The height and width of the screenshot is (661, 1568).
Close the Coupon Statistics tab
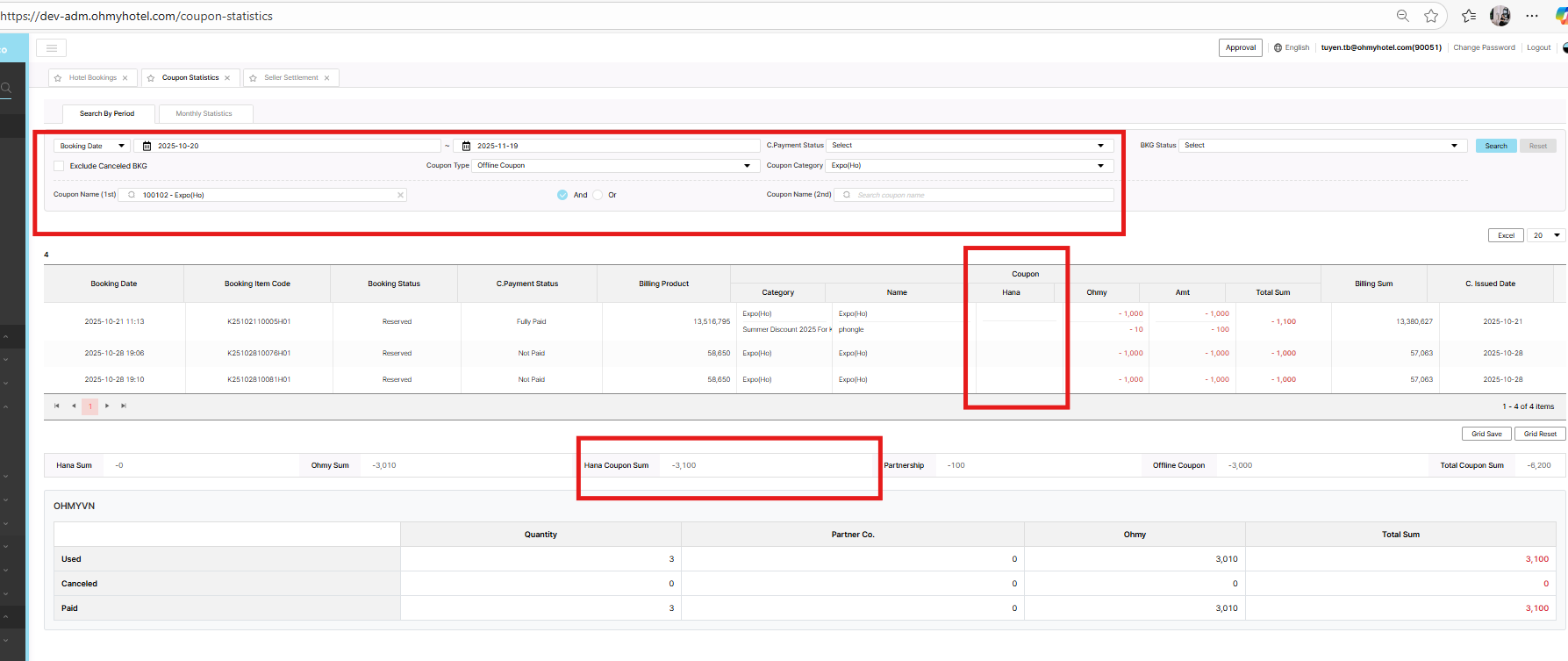coord(227,78)
